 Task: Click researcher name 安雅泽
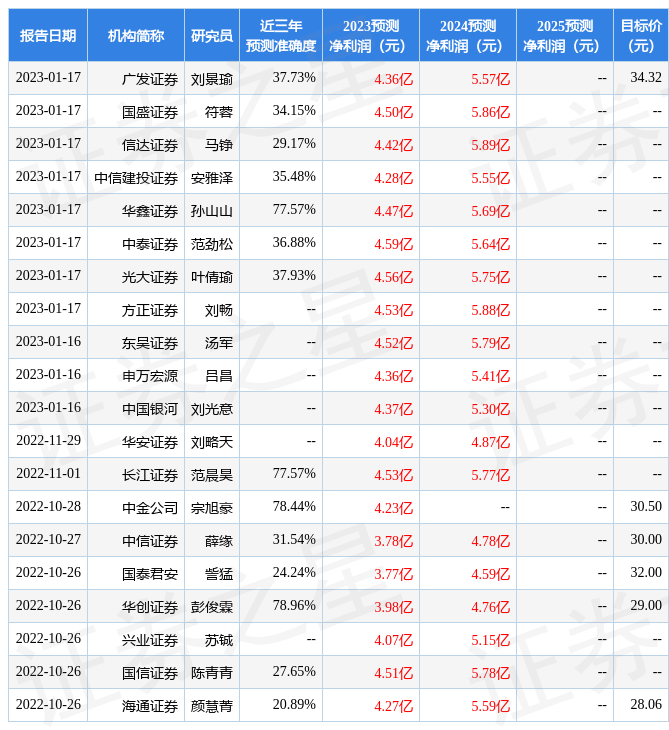[212, 178]
